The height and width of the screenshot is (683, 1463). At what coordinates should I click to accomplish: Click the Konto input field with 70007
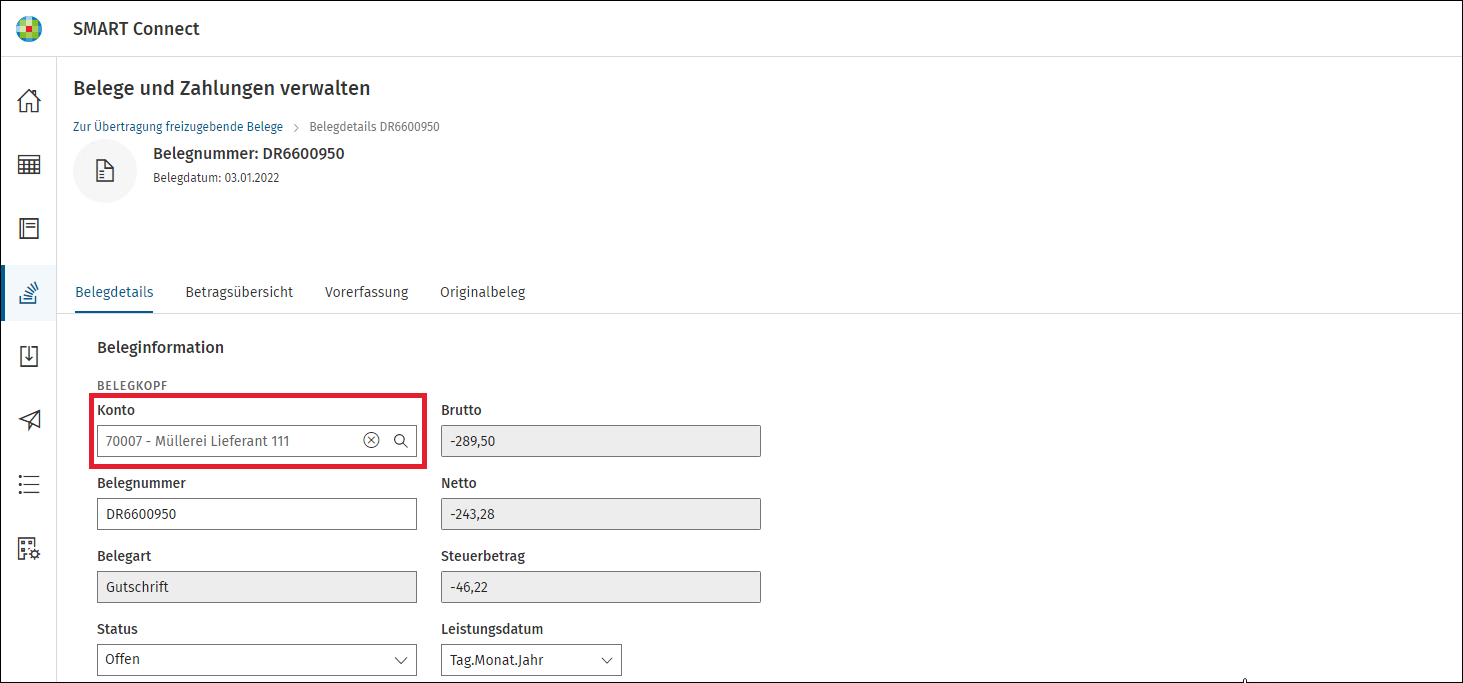pyautogui.click(x=257, y=441)
